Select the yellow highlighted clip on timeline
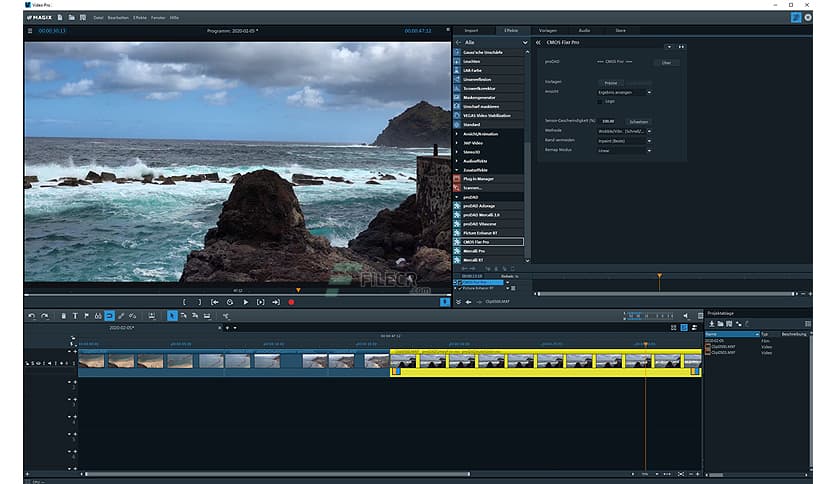Viewport: 836px width, 484px height. [545, 362]
